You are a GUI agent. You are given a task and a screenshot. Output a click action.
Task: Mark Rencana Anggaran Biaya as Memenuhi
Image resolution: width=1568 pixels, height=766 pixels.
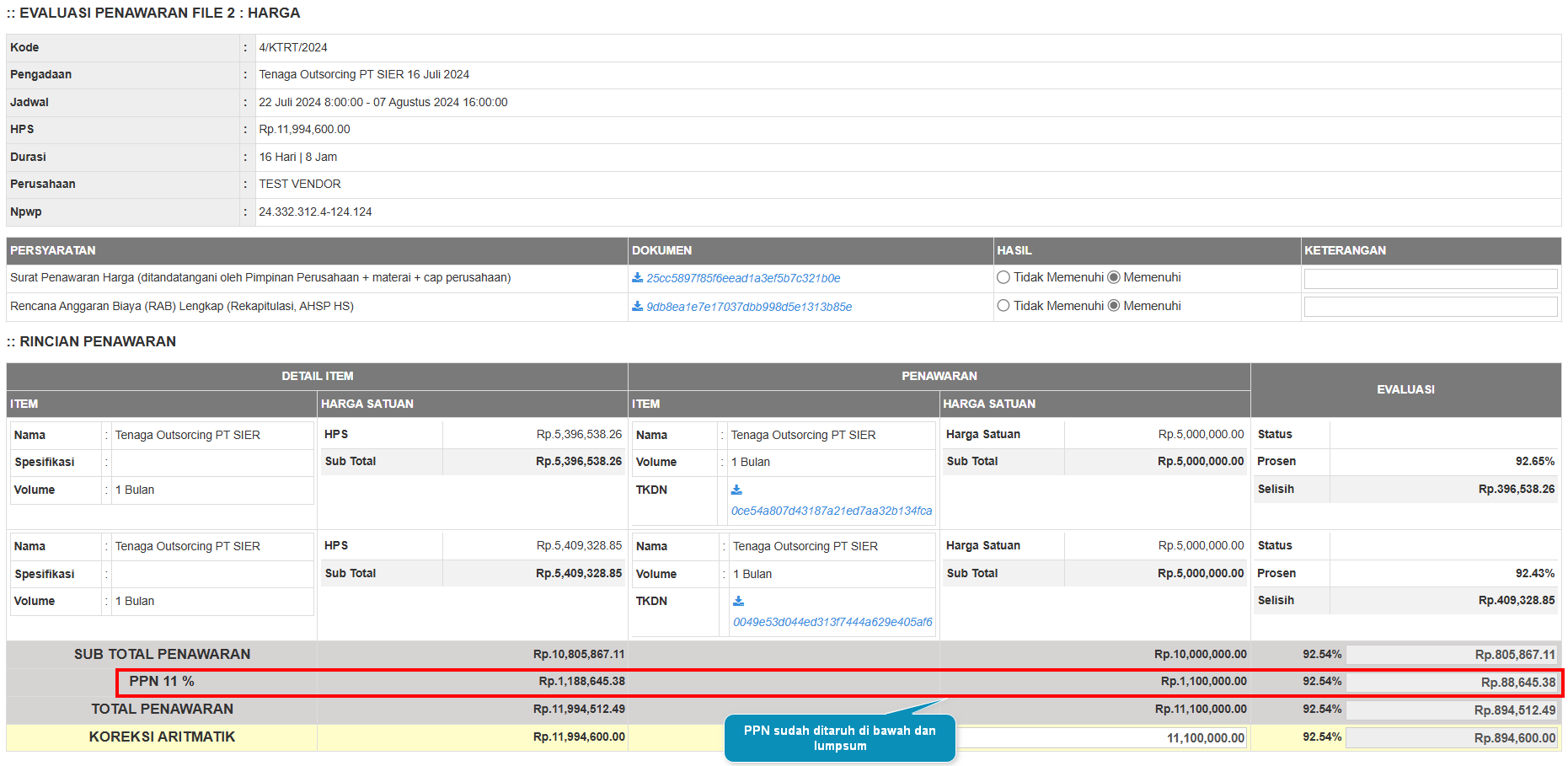1114,306
